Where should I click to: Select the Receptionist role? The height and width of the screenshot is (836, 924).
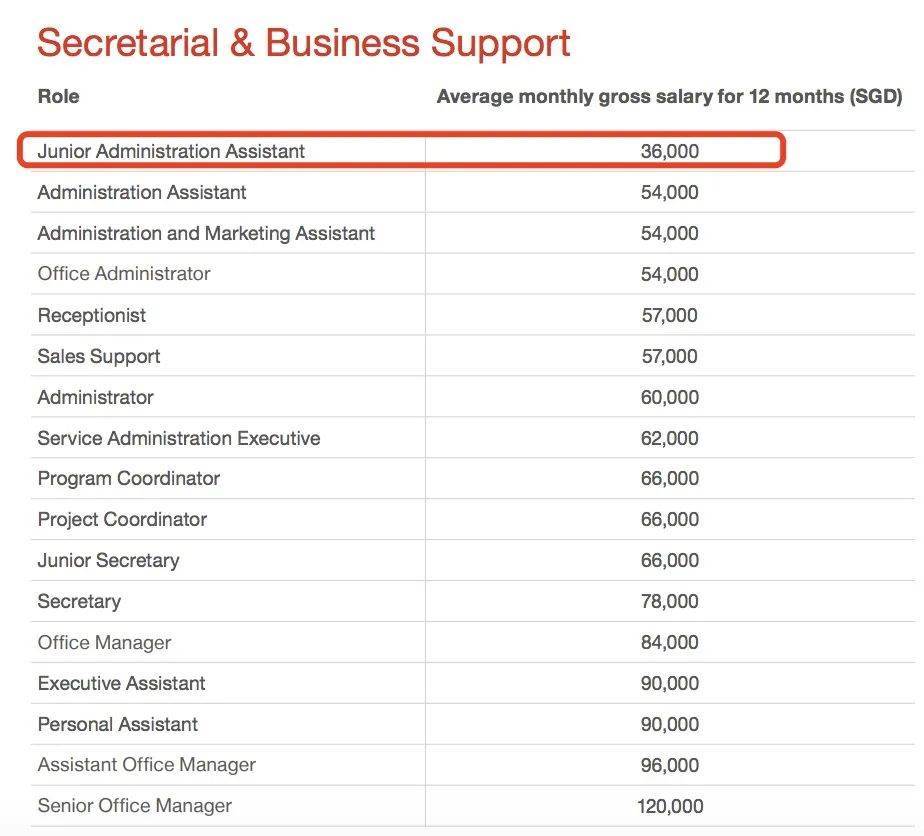91,315
